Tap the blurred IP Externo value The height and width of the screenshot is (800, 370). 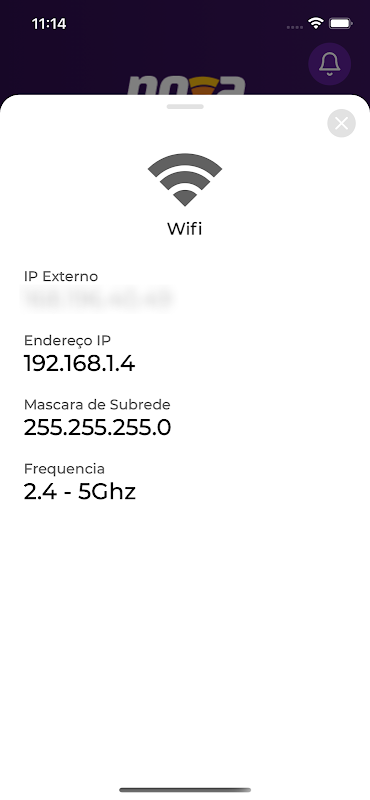[x=97, y=299]
